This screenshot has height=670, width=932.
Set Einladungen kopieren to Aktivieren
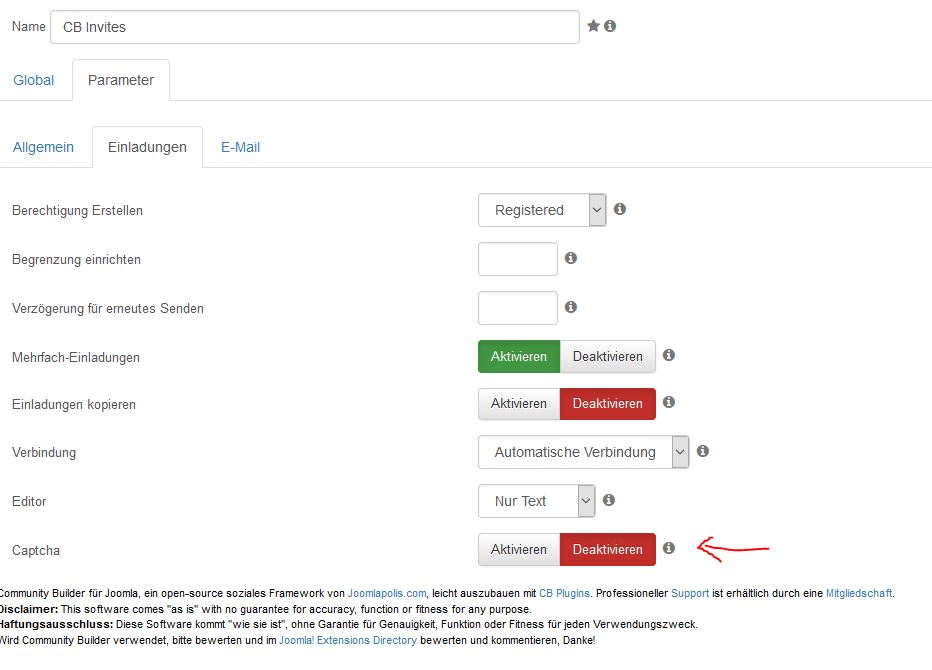pyautogui.click(x=519, y=404)
